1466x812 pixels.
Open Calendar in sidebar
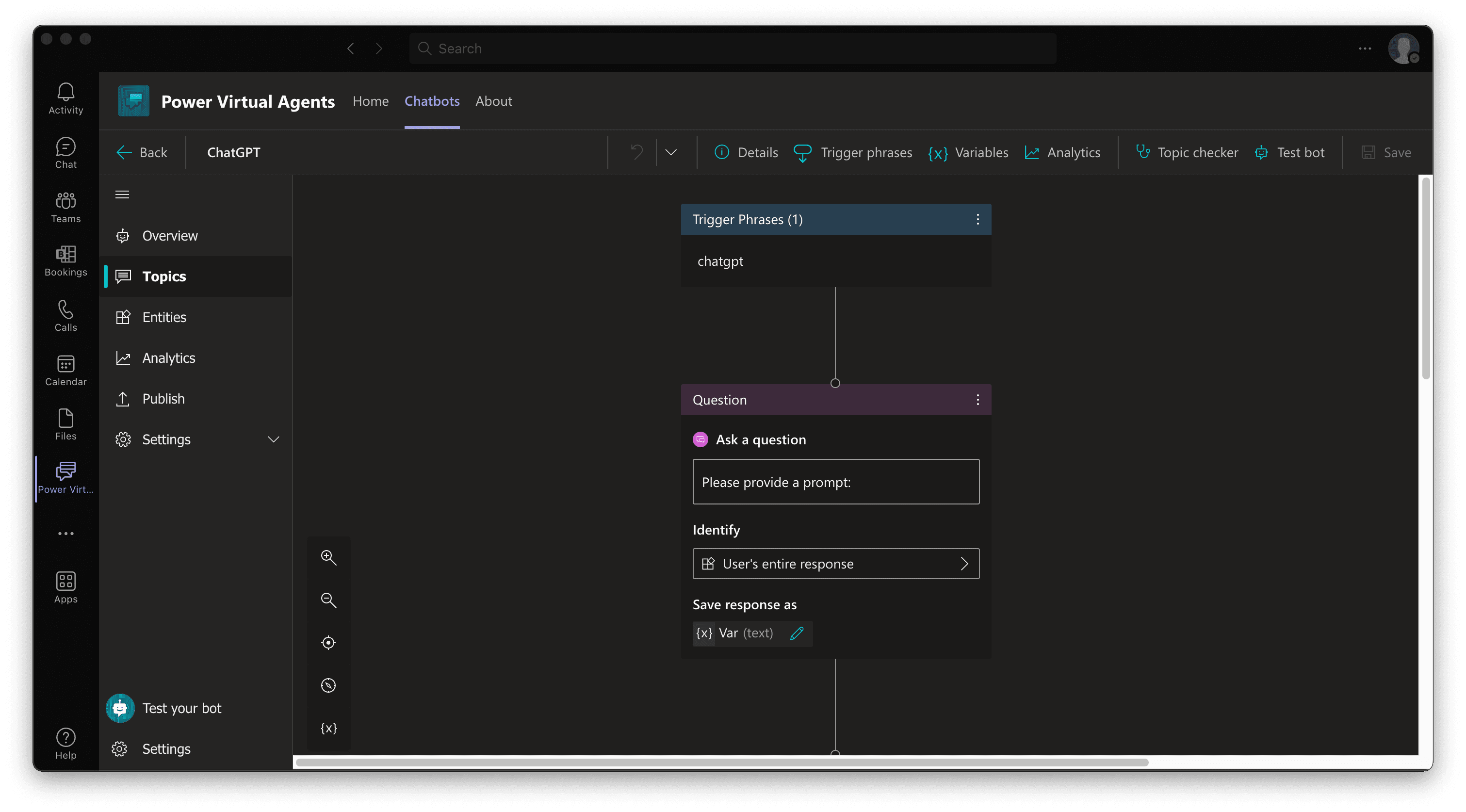click(65, 371)
